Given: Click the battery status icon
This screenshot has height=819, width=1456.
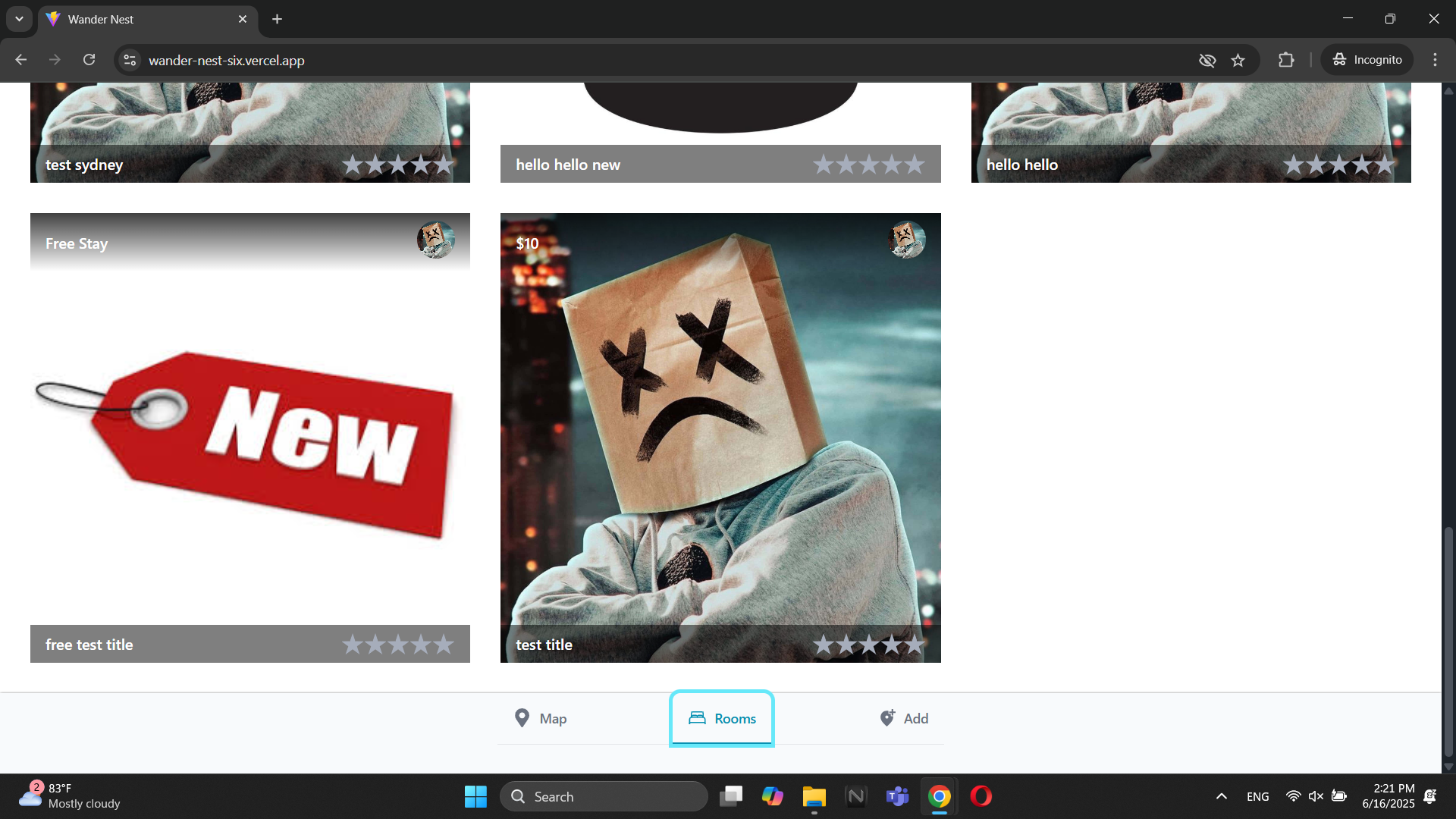Looking at the screenshot, I should (1339, 796).
